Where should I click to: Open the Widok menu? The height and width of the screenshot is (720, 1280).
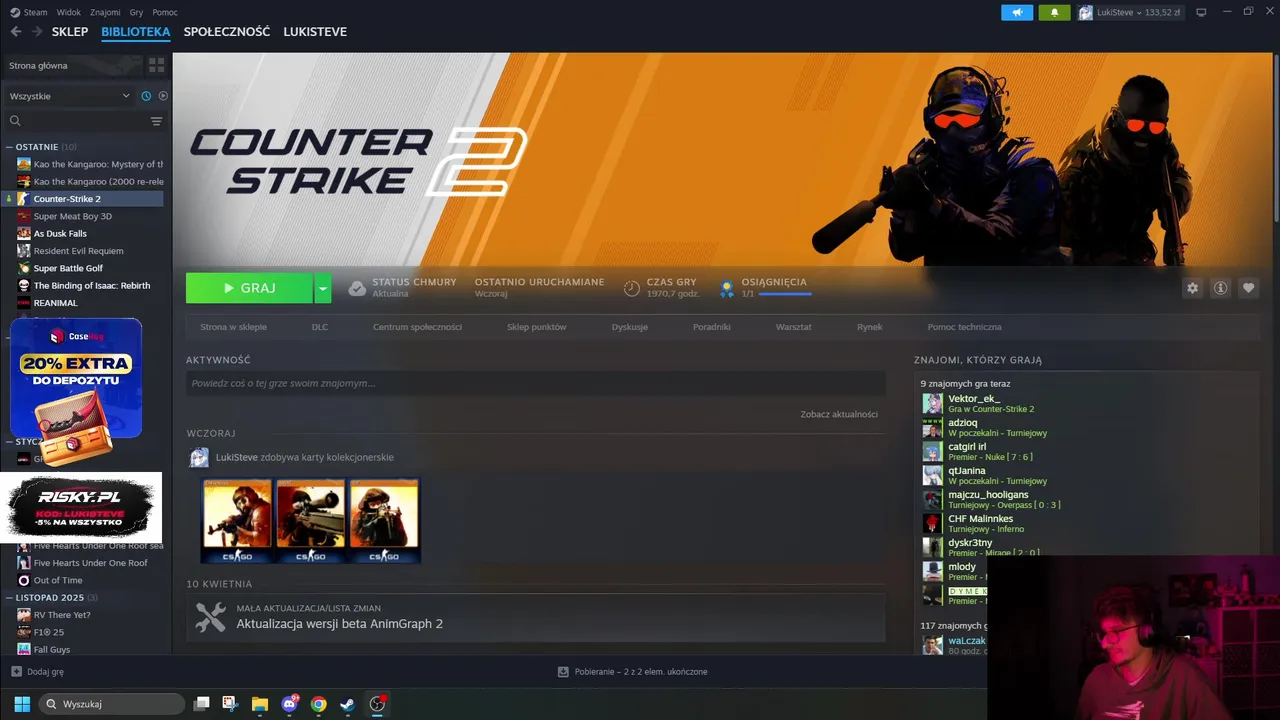coord(69,12)
